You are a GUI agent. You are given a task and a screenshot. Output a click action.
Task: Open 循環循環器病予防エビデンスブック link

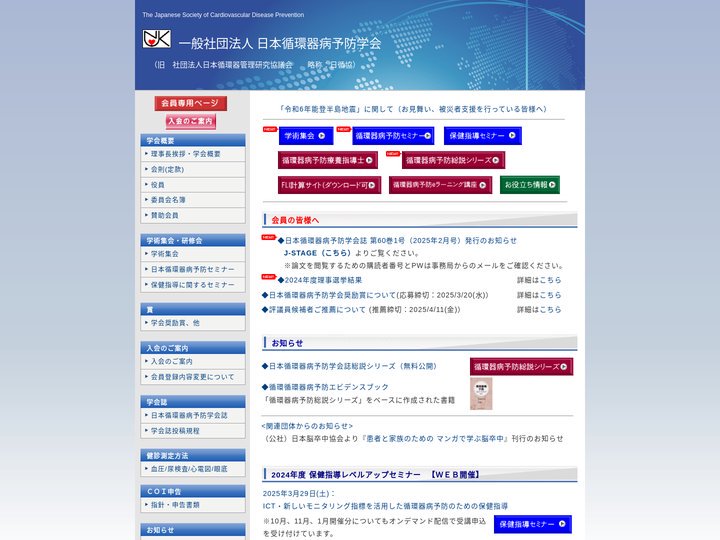click(x=325, y=387)
